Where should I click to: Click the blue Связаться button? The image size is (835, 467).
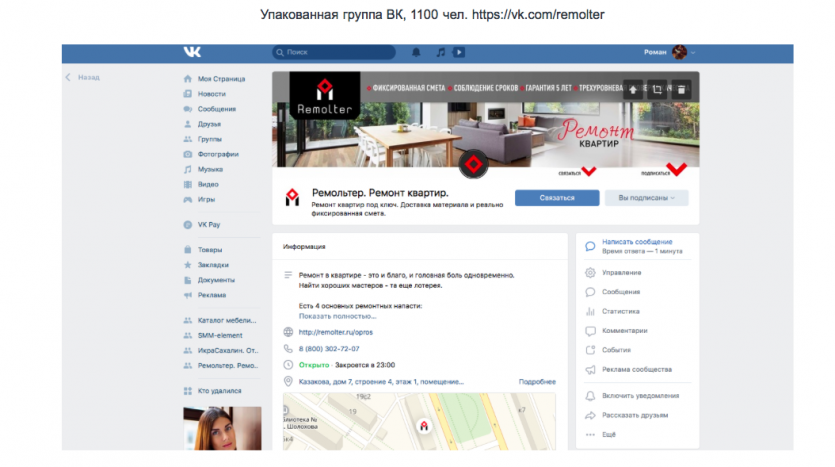(557, 198)
